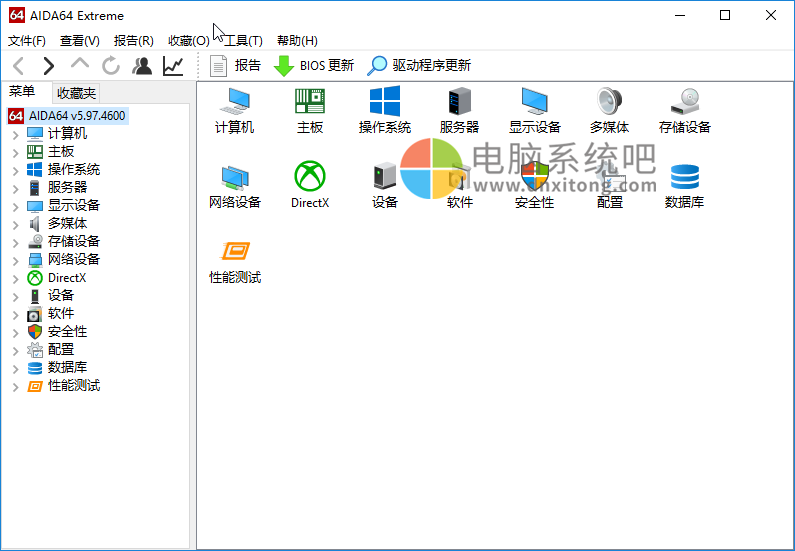Open the 收藏(O) menu
Image resolution: width=795 pixels, height=551 pixels.
[x=189, y=41]
